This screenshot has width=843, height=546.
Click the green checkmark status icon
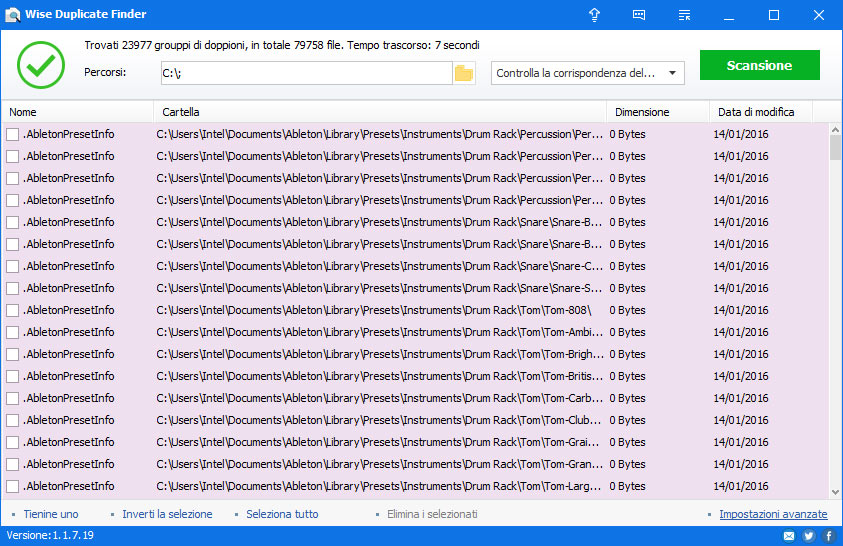pos(41,64)
